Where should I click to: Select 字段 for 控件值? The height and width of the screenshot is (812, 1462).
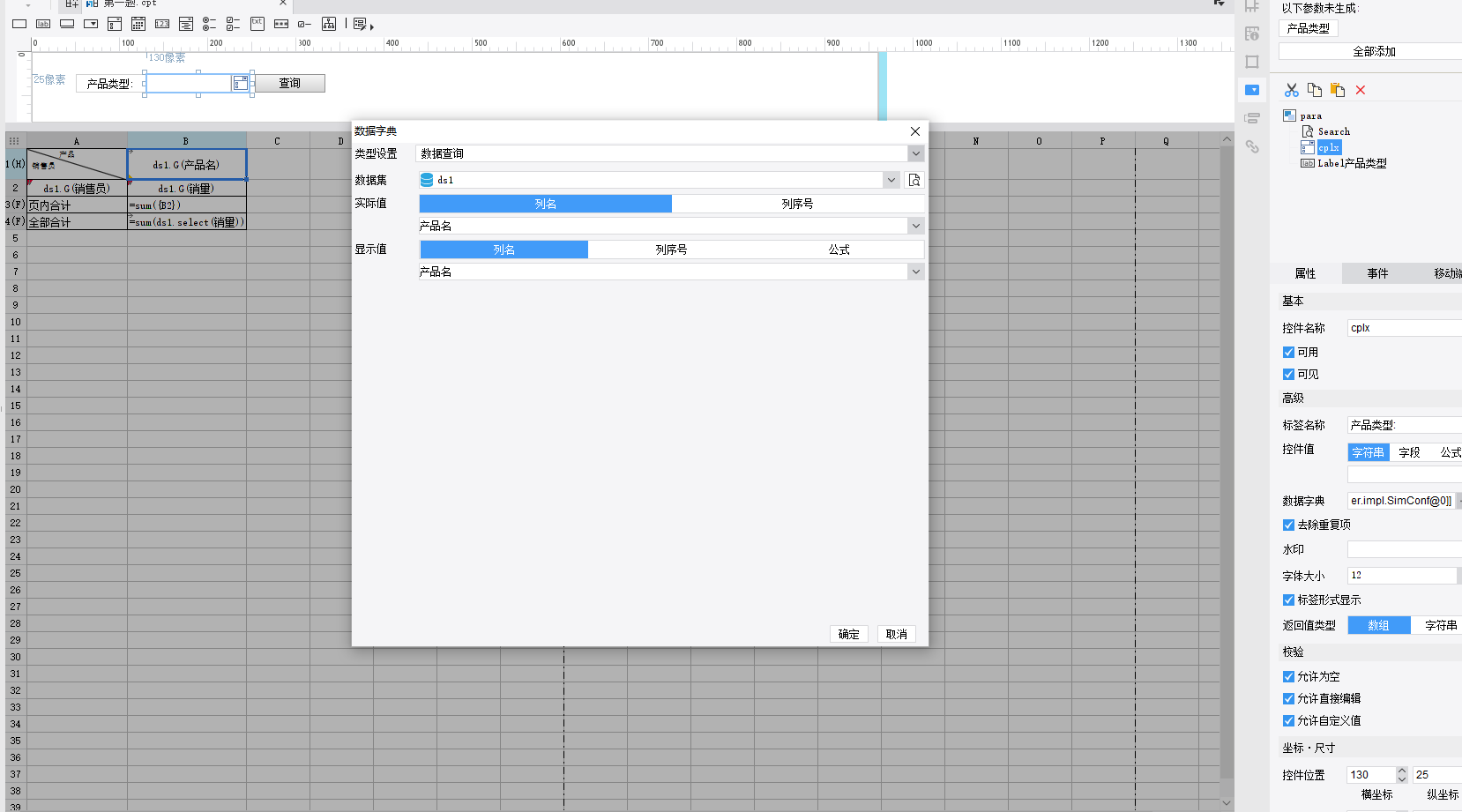pos(1410,452)
